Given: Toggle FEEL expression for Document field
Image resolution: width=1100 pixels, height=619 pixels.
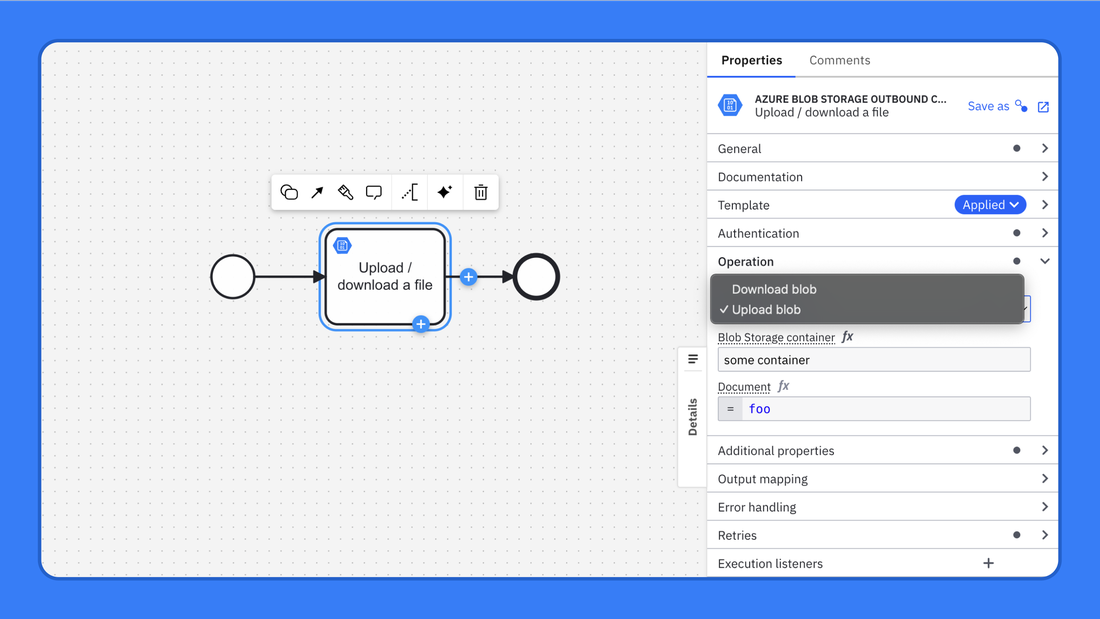Looking at the screenshot, I should tap(783, 386).
